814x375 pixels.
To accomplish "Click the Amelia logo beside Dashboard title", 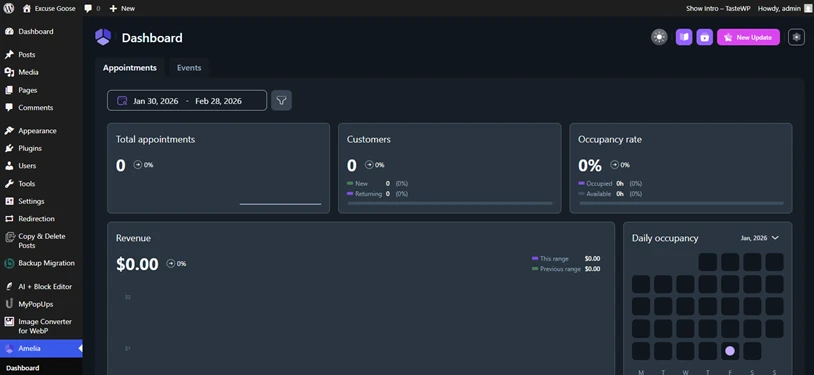I will 103,37.
